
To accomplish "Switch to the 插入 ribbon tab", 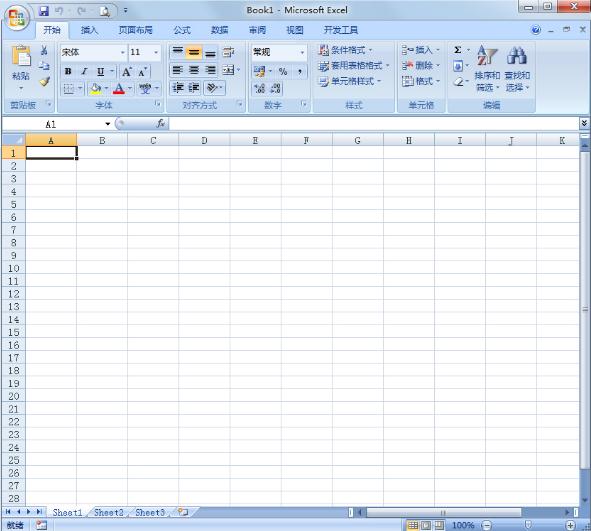I will point(89,30).
